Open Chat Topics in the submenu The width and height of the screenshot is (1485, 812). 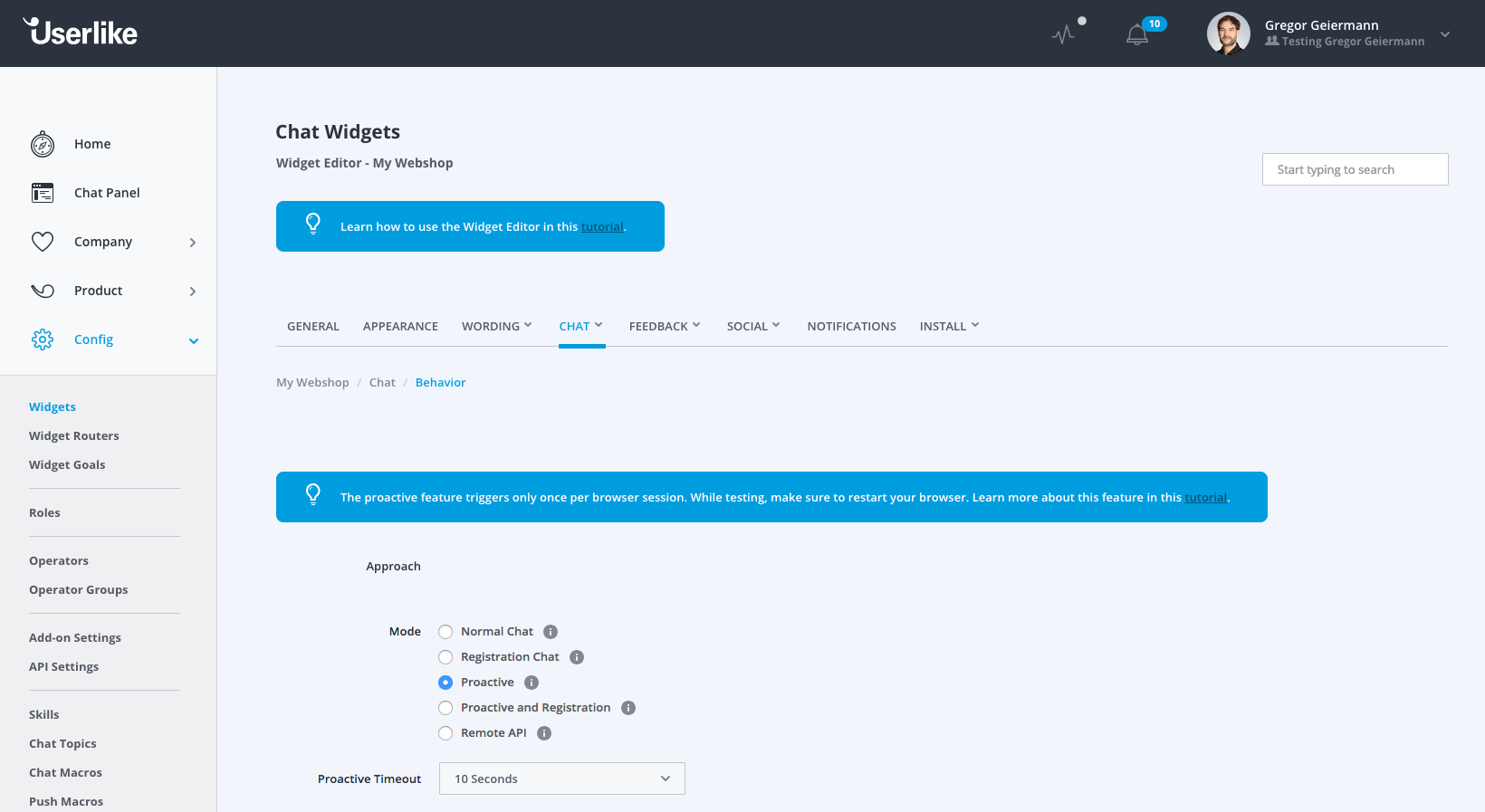tap(62, 744)
